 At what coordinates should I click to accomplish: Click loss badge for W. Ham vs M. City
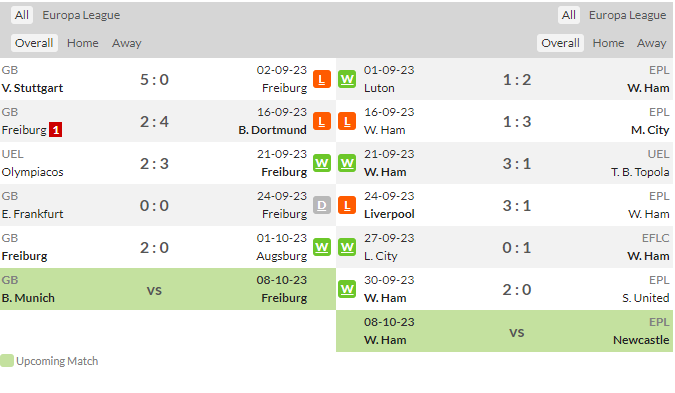click(347, 121)
